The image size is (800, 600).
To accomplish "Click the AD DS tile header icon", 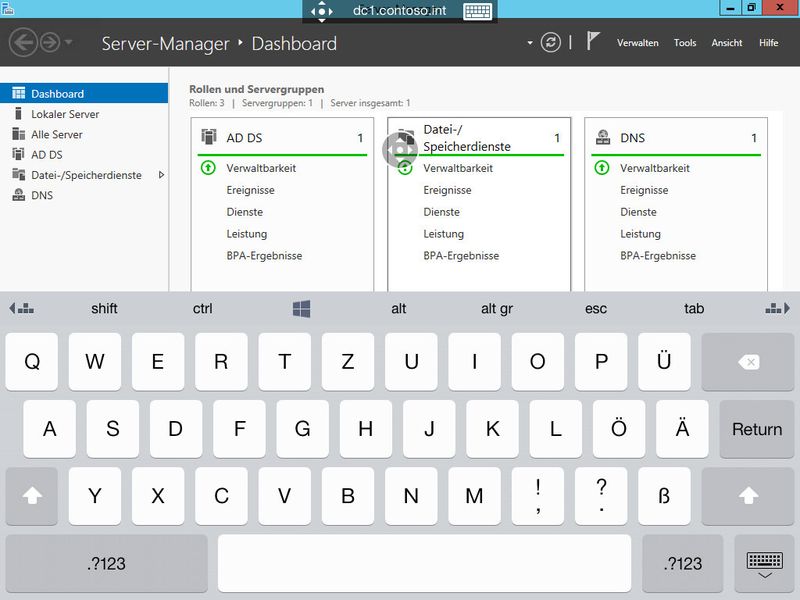I will click(209, 137).
